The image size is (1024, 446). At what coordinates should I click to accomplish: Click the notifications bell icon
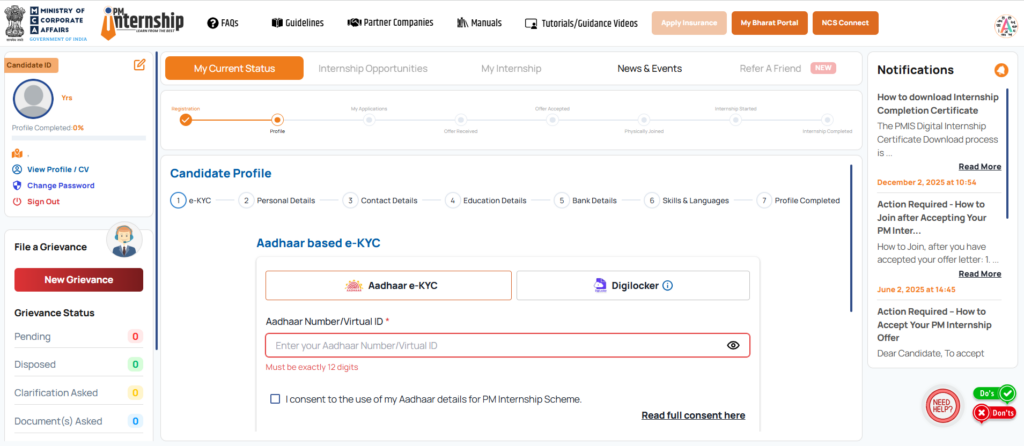[1000, 70]
